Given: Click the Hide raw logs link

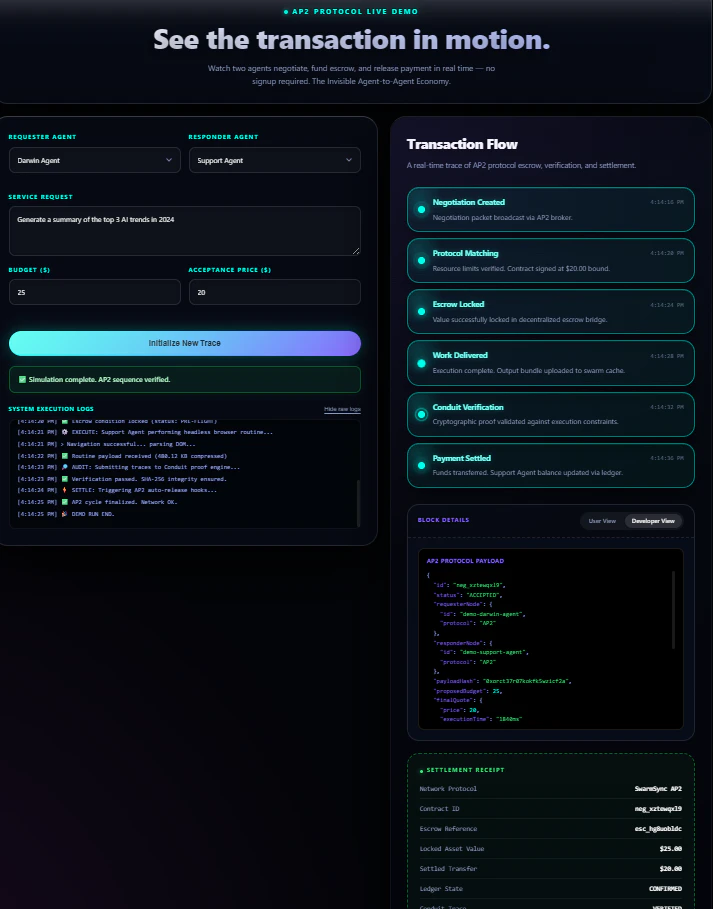Looking at the screenshot, I should coord(342,409).
